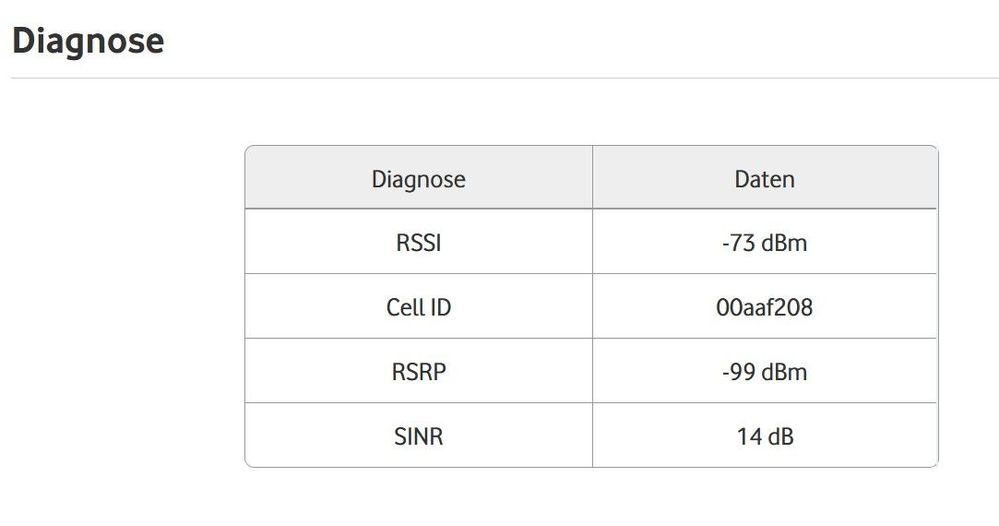Click the RSSI row label
This screenshot has height=526, width=999.
coord(419,243)
